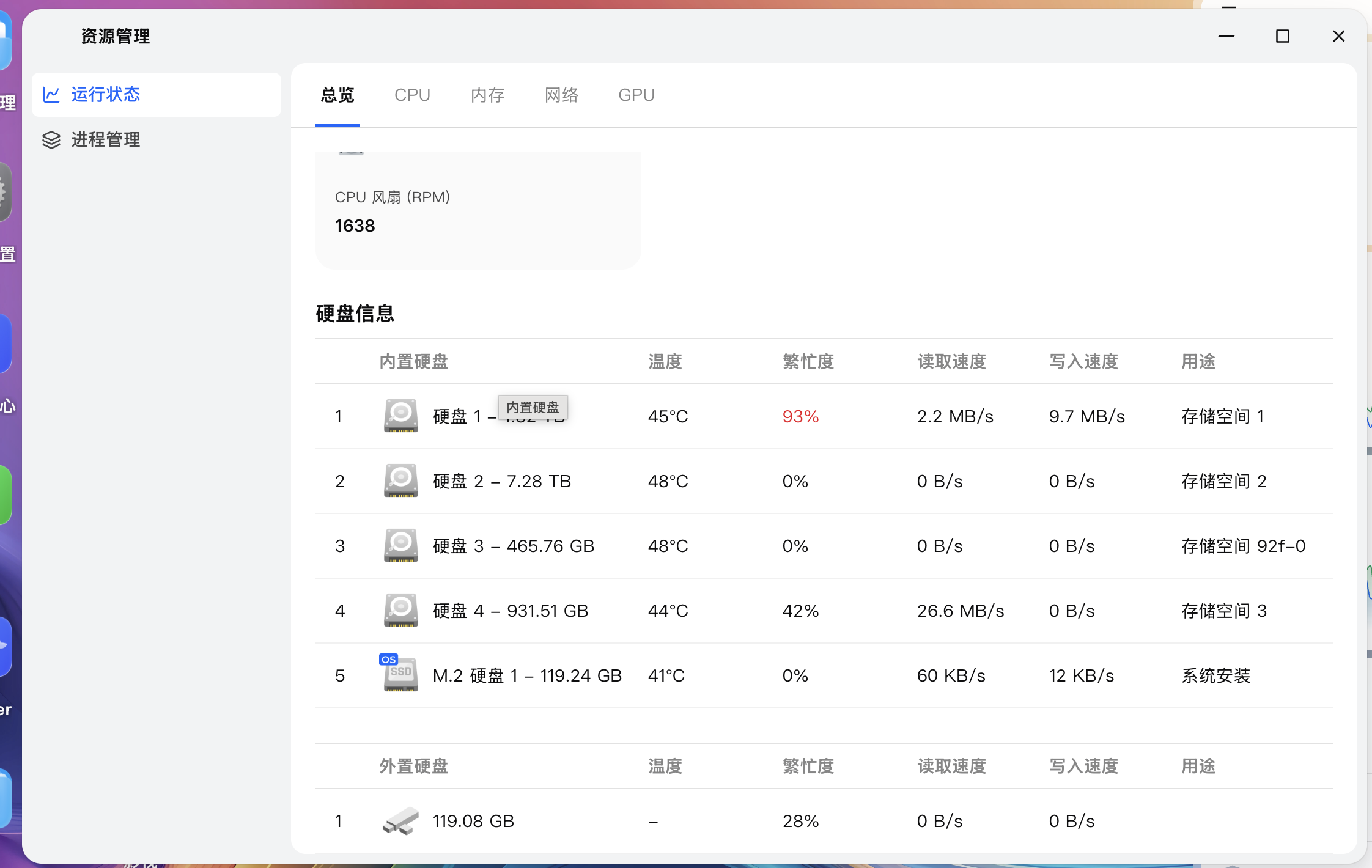Click the 进程管理 stacked layers icon
The image size is (1372, 868).
click(52, 140)
